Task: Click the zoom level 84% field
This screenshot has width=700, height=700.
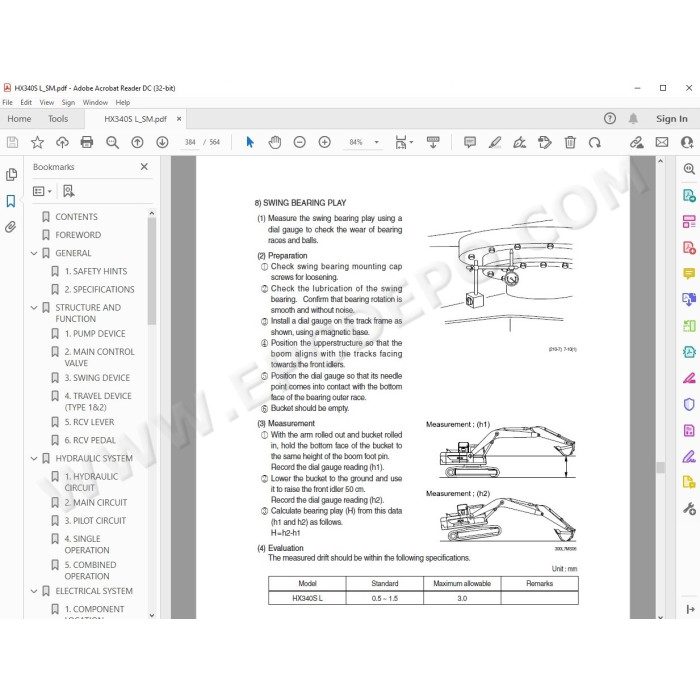Action: coord(356,142)
